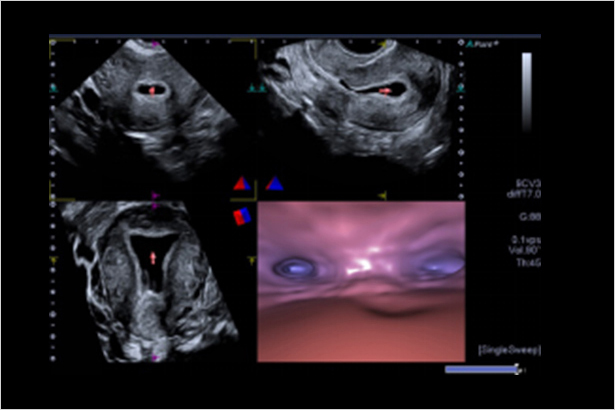Click the SingleSweep label

pyautogui.click(x=497, y=350)
